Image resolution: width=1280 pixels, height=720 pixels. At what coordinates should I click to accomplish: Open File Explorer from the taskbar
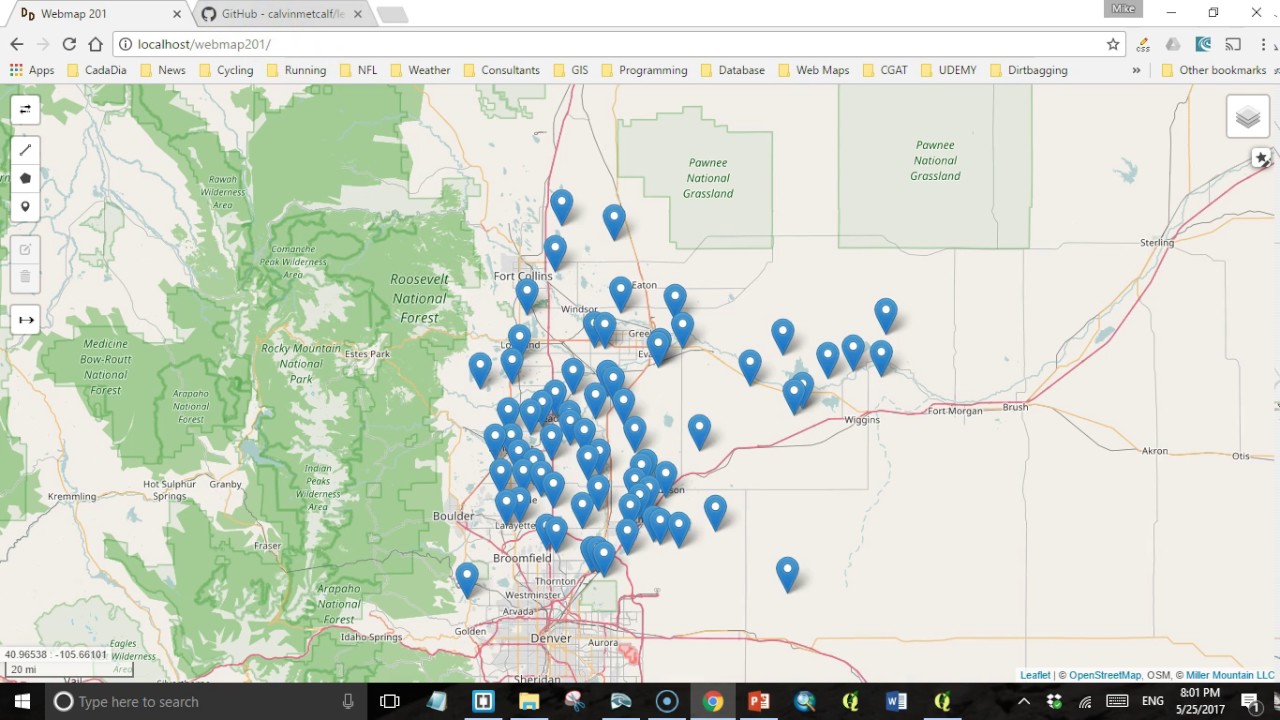[528, 701]
